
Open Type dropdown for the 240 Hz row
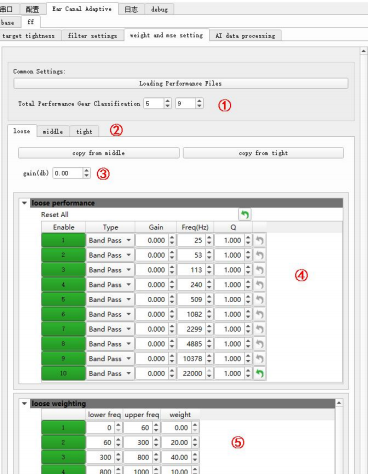point(110,285)
